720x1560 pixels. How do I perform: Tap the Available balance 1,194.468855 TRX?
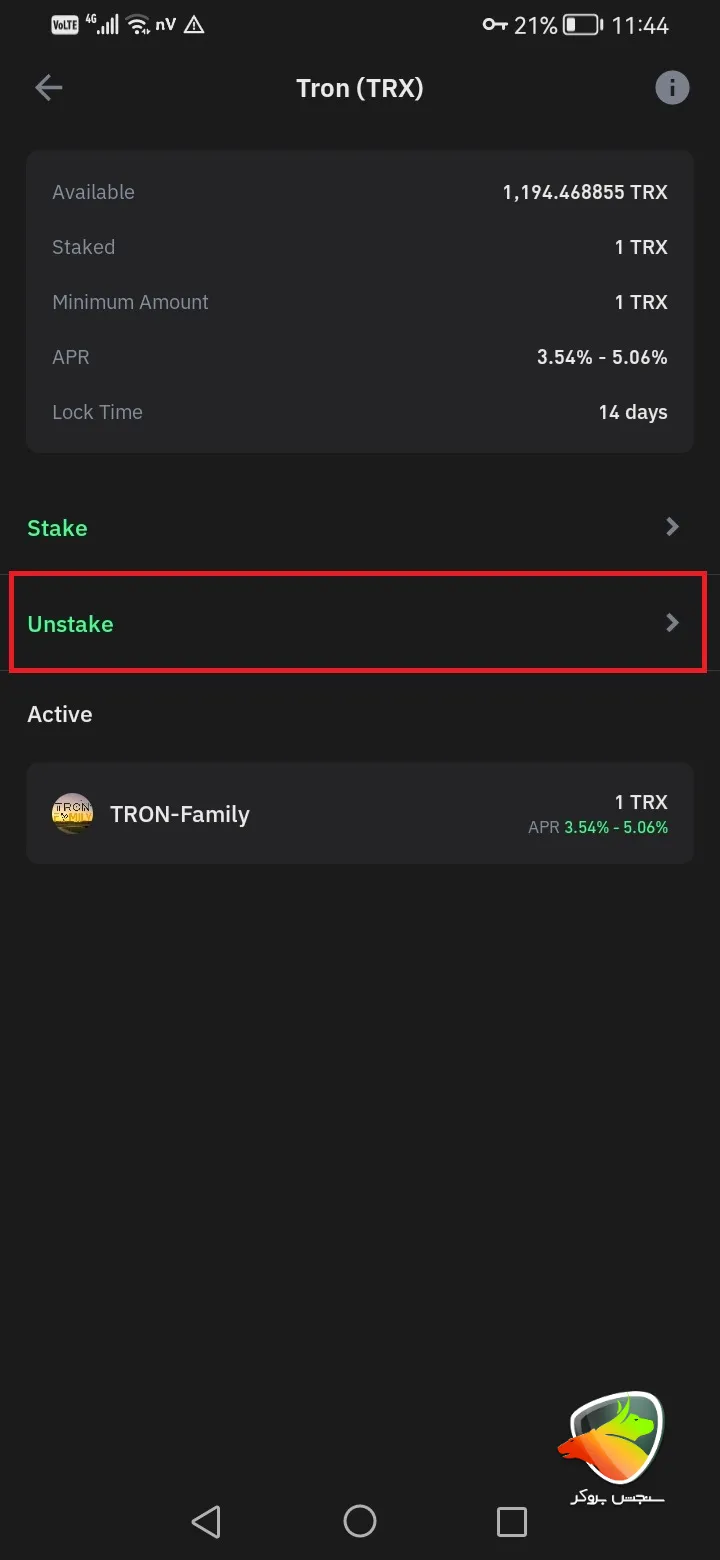coord(585,192)
